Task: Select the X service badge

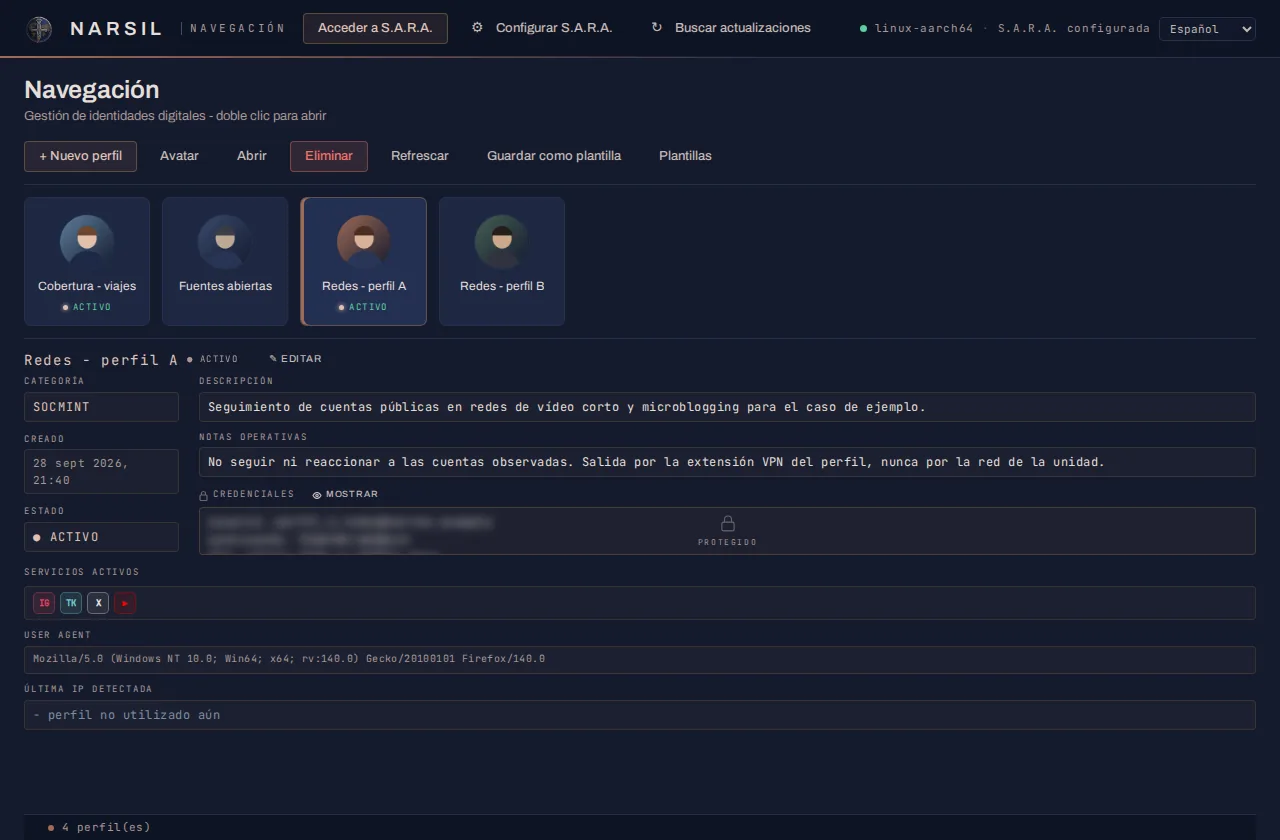Action: (98, 603)
